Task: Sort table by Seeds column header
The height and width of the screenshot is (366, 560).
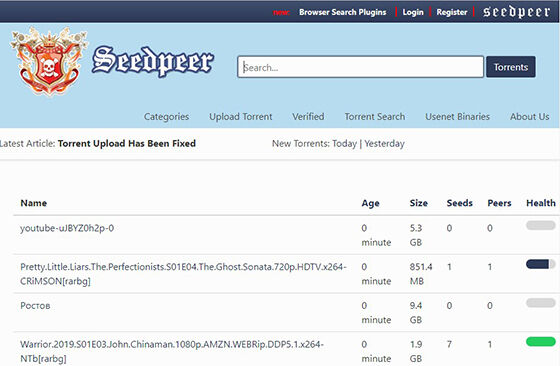Action: coord(460,203)
